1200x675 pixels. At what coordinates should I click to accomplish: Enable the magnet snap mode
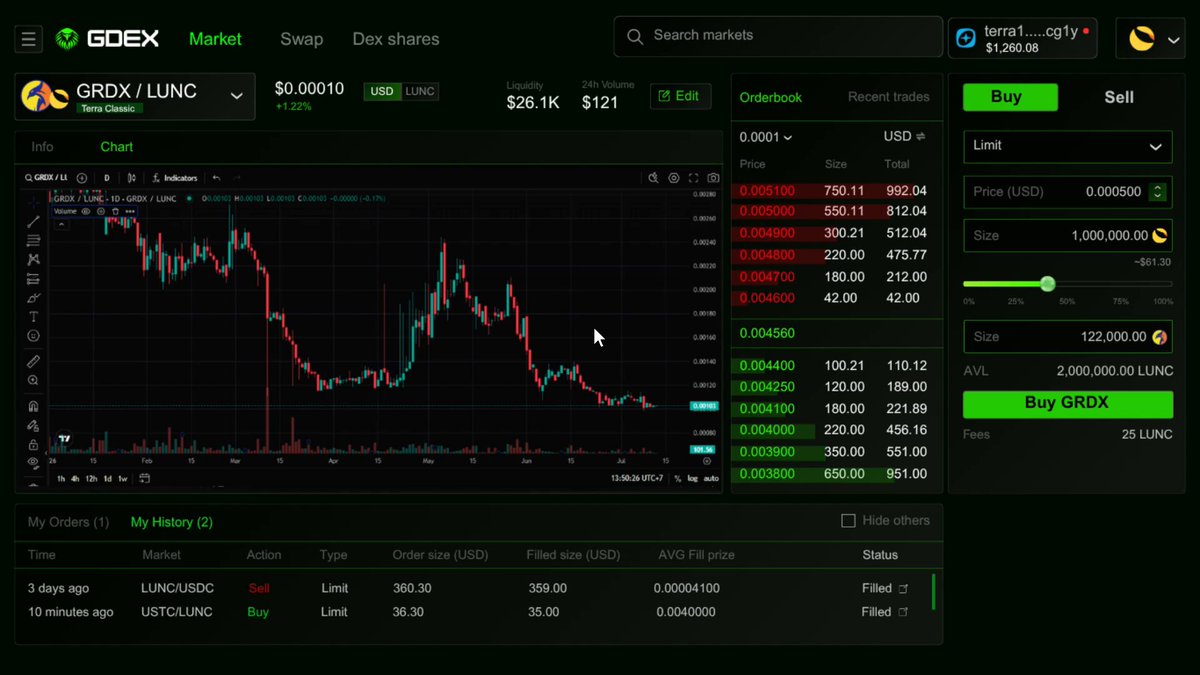coord(34,406)
